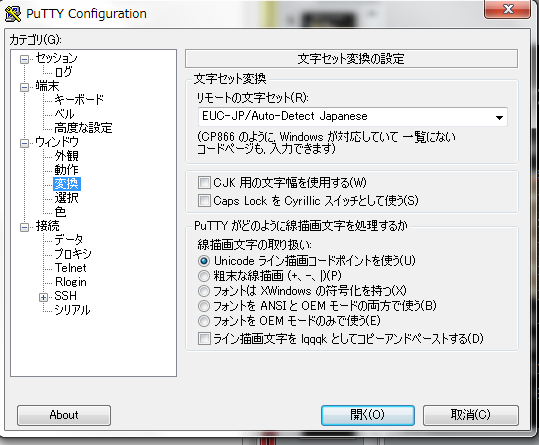
Task: Collapse the ウィンドウ tree node
Action: coord(24,143)
